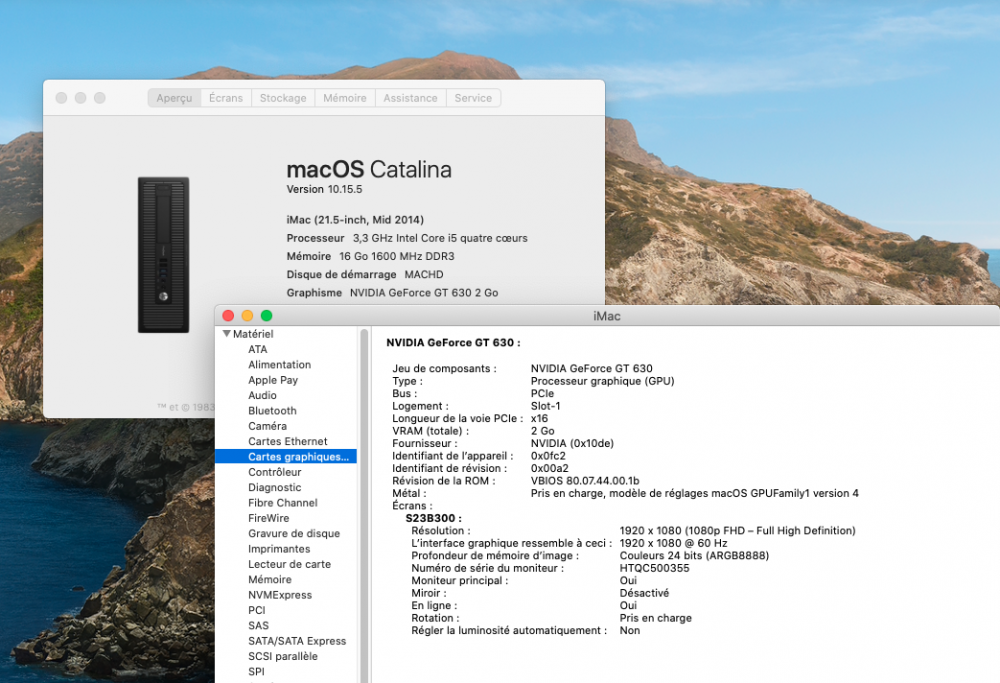The height and width of the screenshot is (683, 1000).
Task: Select SCSI parallèle in the sidebar
Action: tap(283, 656)
